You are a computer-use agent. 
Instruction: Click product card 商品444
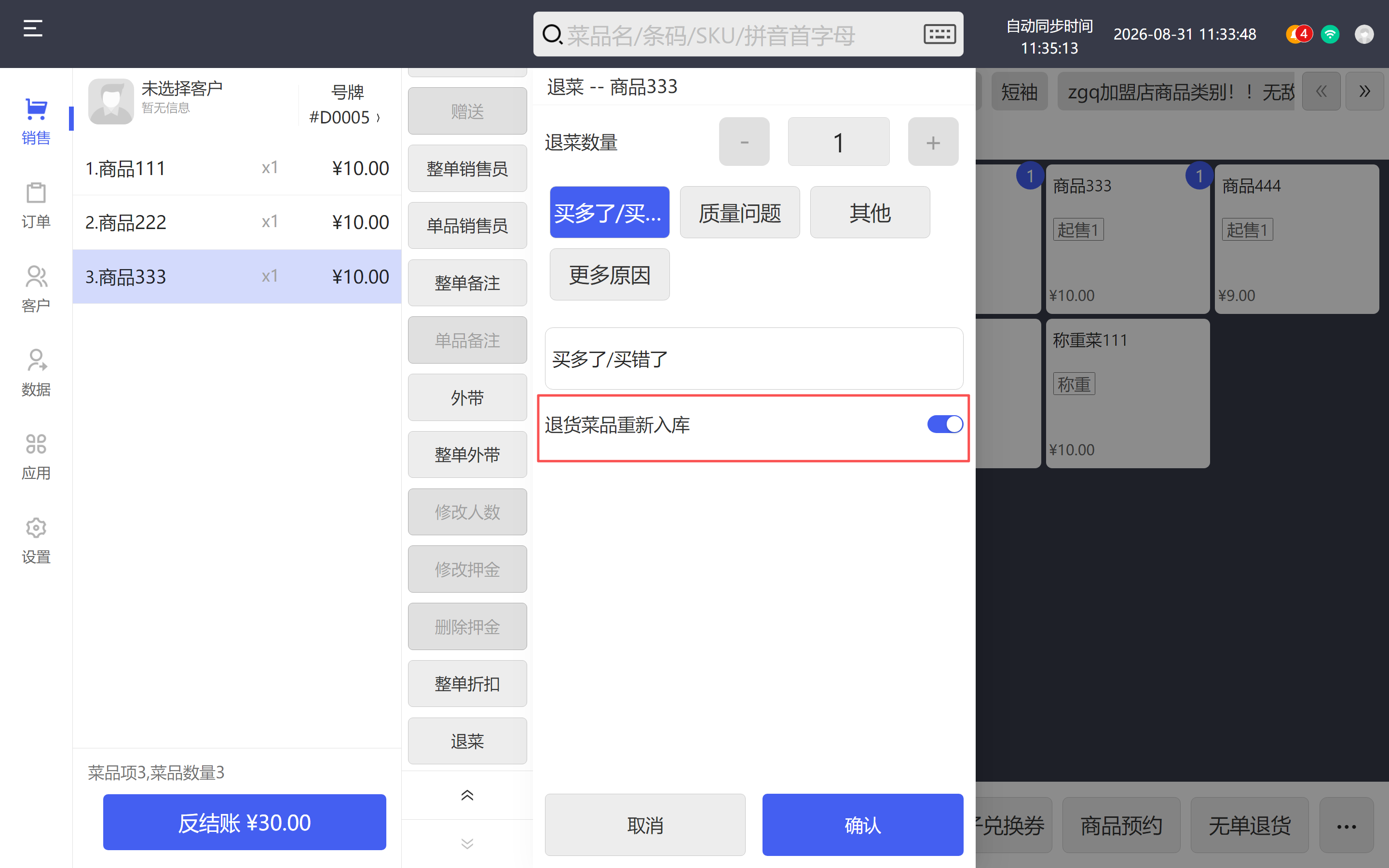click(x=1297, y=239)
